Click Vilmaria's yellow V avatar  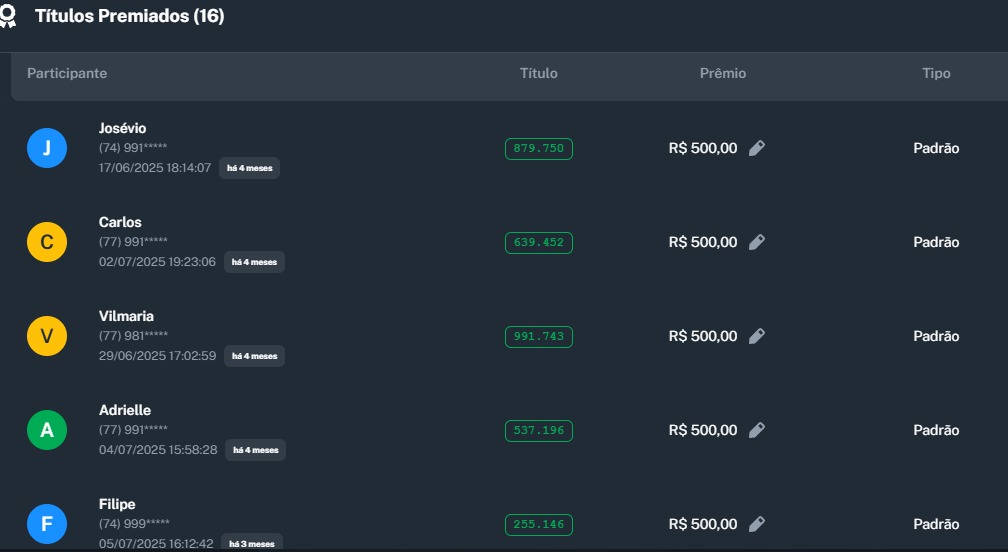[47, 337]
